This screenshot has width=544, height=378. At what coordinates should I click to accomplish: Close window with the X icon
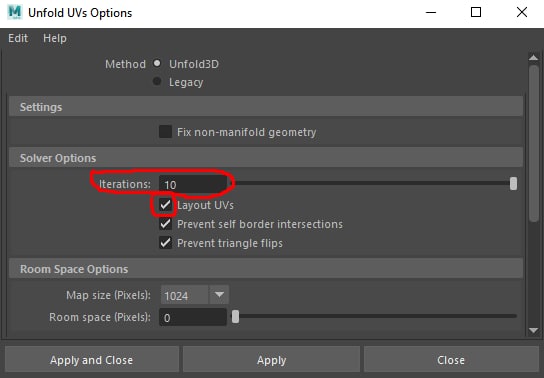click(x=522, y=12)
